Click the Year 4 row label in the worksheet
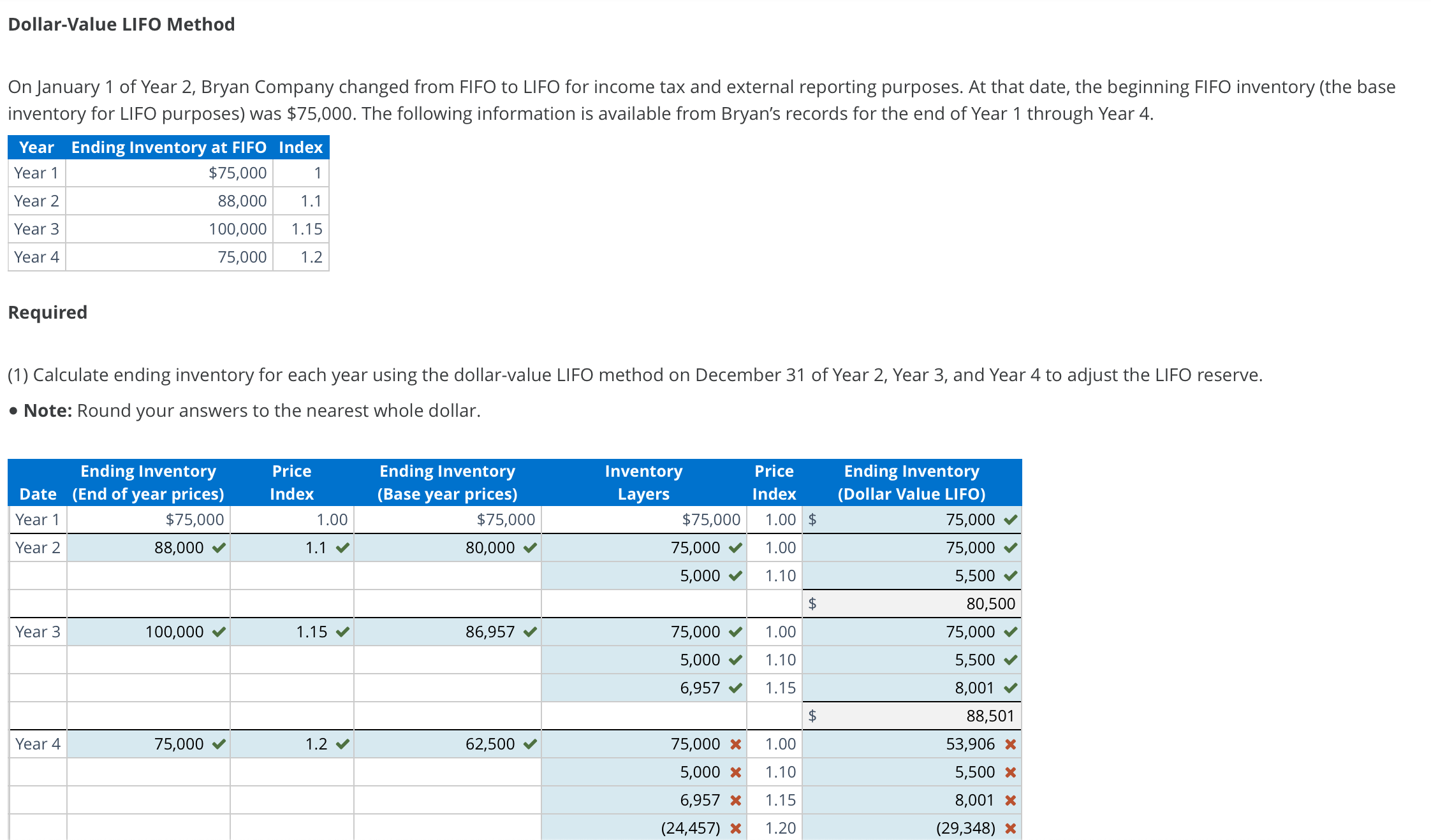This screenshot has width=1431, height=840. [37, 744]
